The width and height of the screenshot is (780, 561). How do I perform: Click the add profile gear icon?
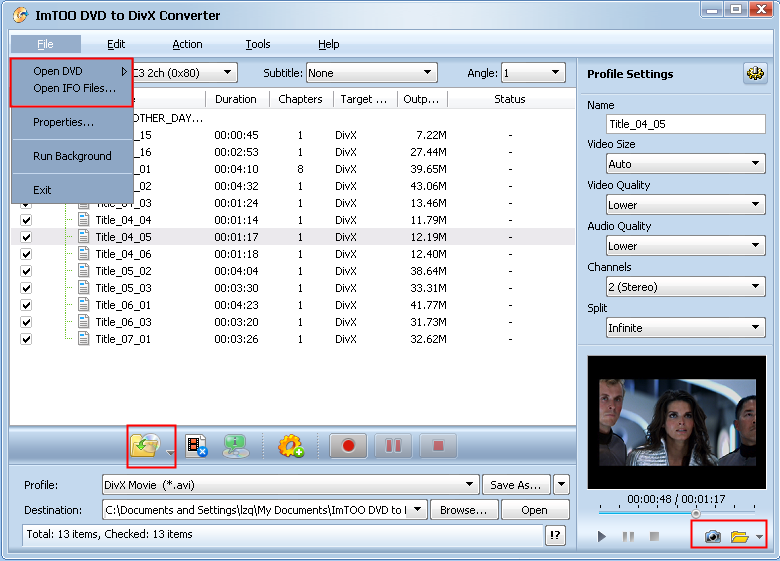coord(291,446)
